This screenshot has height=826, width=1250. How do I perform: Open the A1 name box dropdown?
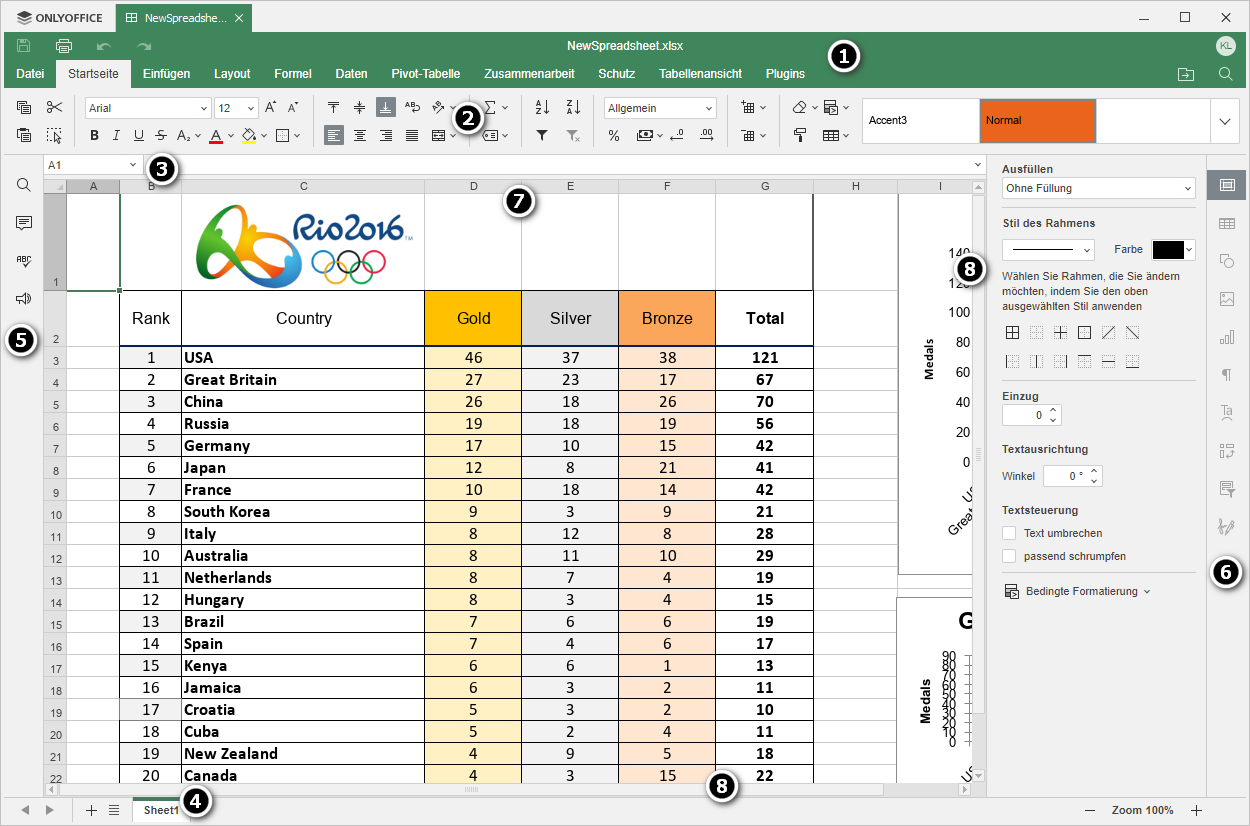pyautogui.click(x=132, y=165)
